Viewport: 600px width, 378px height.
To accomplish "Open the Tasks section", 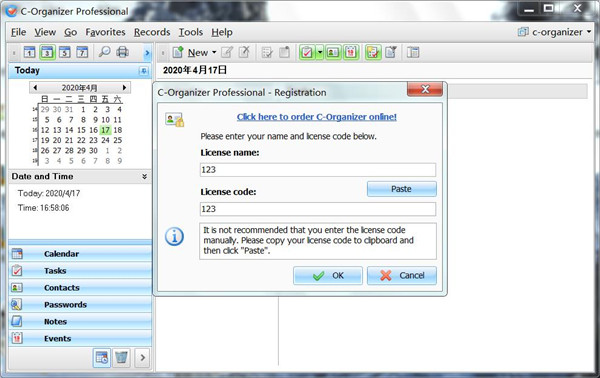I will point(80,270).
